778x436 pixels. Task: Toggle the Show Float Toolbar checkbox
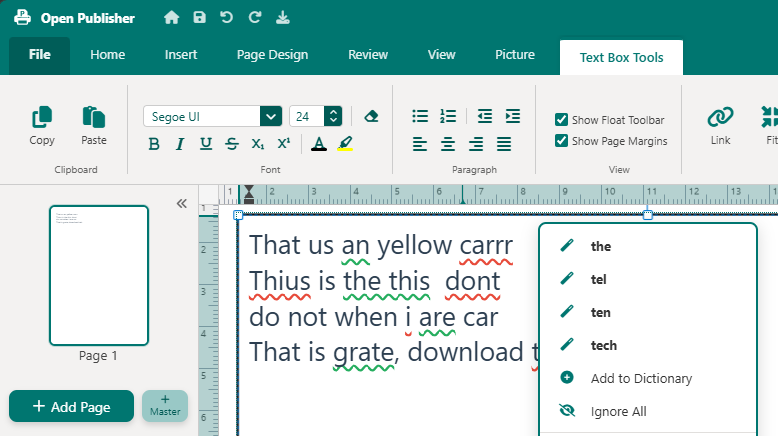pos(561,120)
